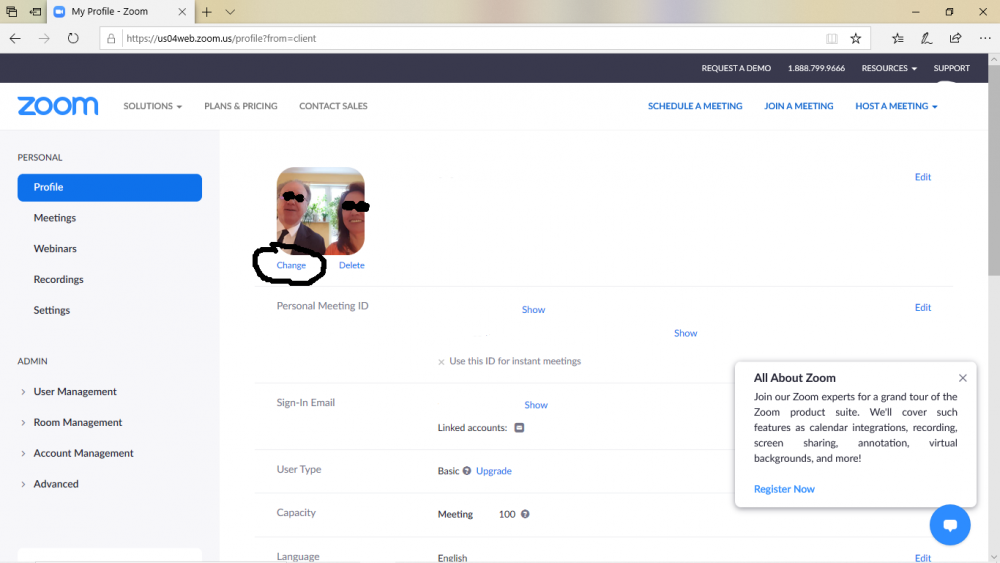Image resolution: width=1000 pixels, height=563 pixels.
Task: Open the Resources dropdown
Action: [889, 68]
